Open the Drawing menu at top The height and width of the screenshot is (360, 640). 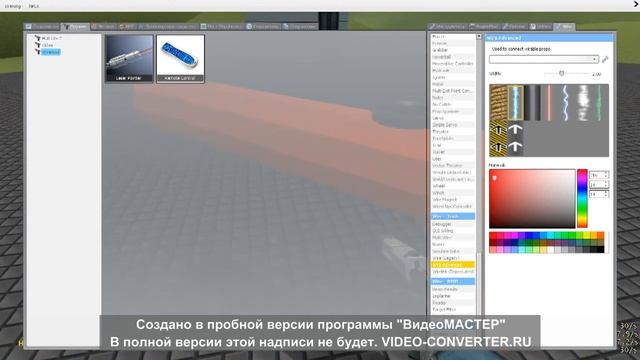coord(13,6)
